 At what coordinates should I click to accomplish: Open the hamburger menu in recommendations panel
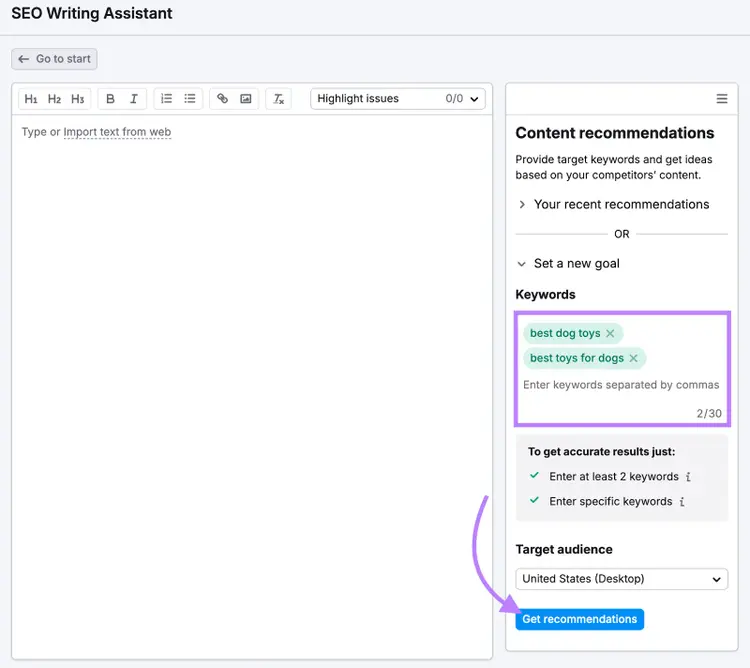coord(722,99)
